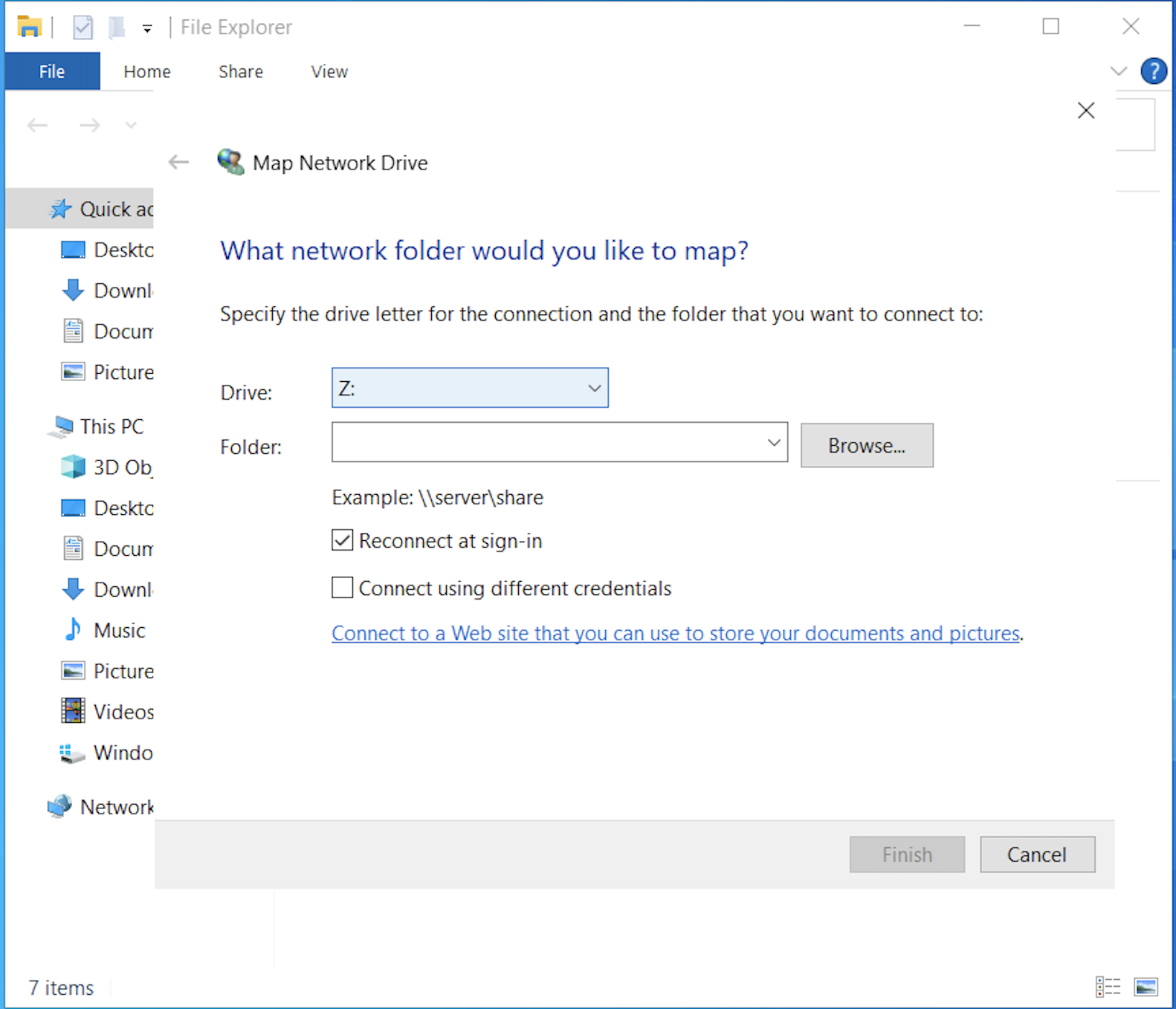Open the Connect to a Web site link
This screenshot has height=1009, width=1176.
pyautogui.click(x=675, y=633)
